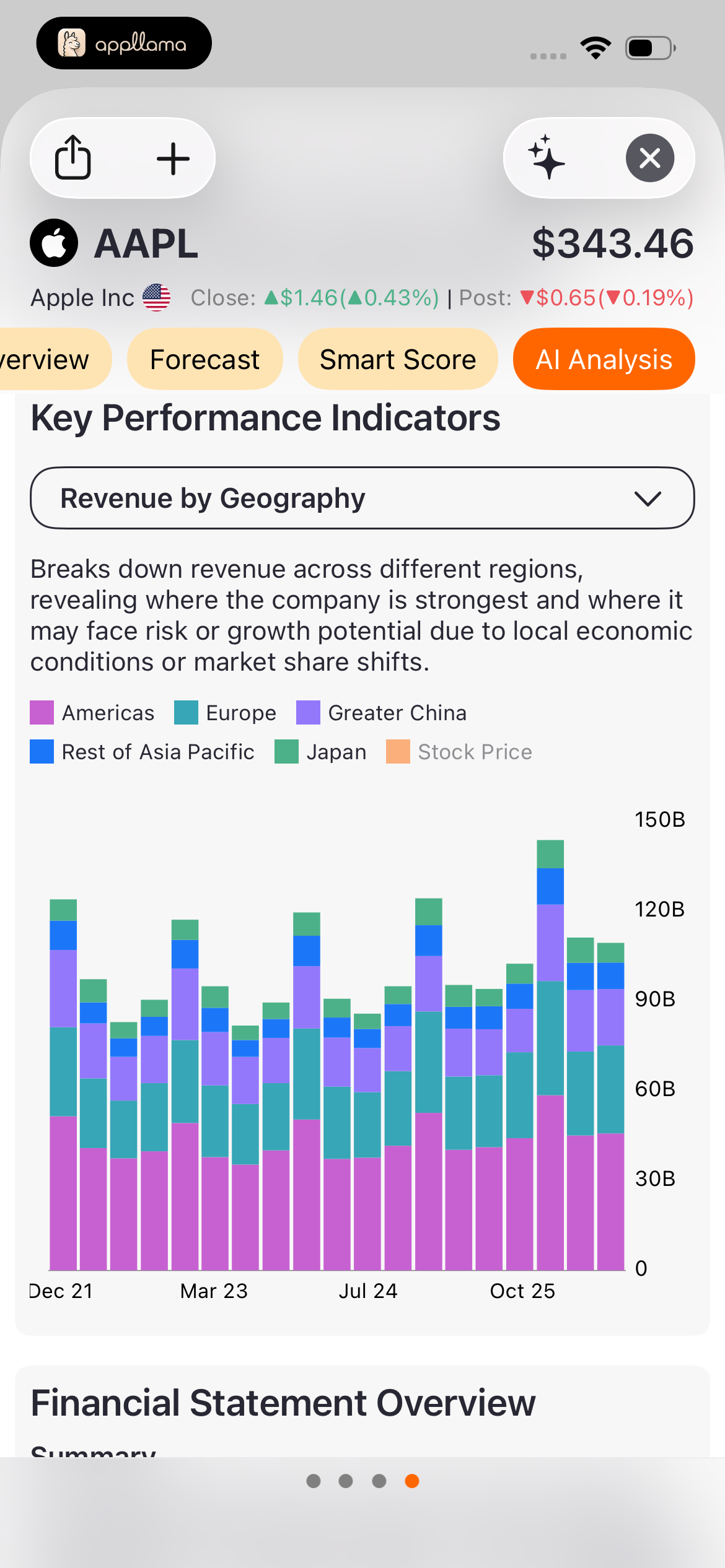725x1568 pixels.
Task: Tap the Key Performance Indicators heading
Action: coord(265,418)
